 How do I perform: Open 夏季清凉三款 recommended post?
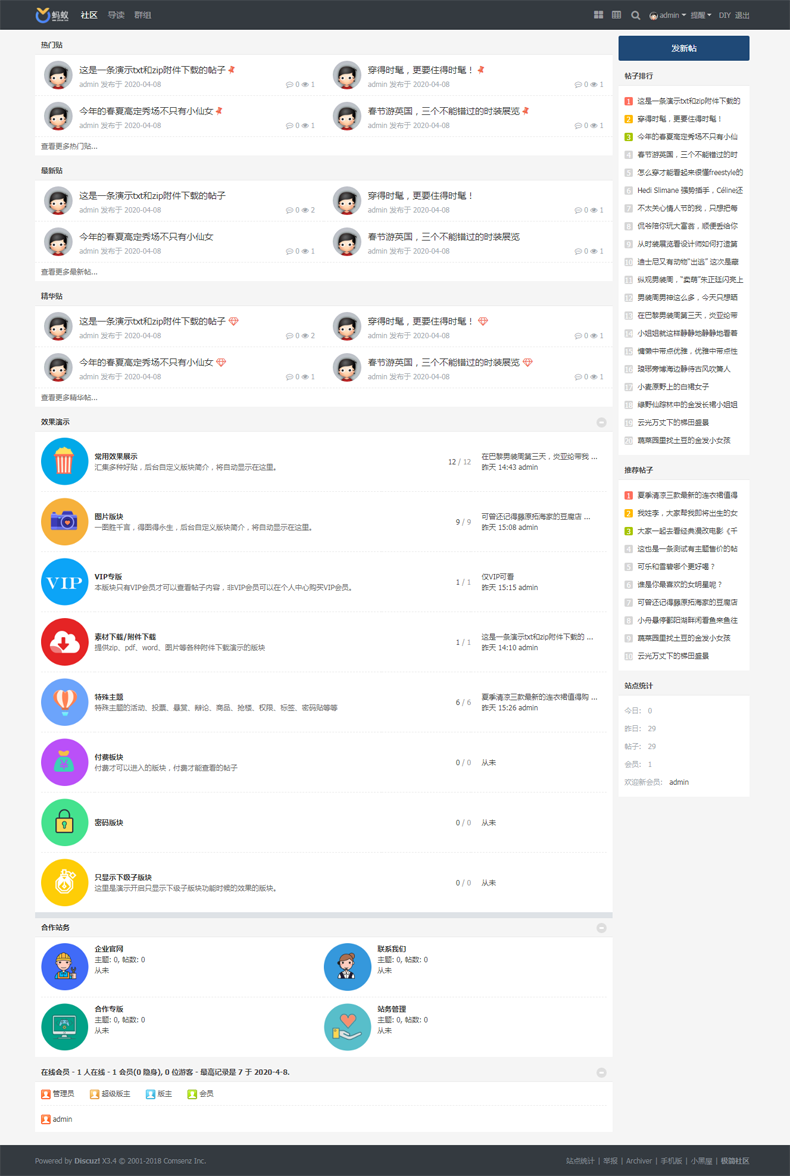(x=687, y=495)
